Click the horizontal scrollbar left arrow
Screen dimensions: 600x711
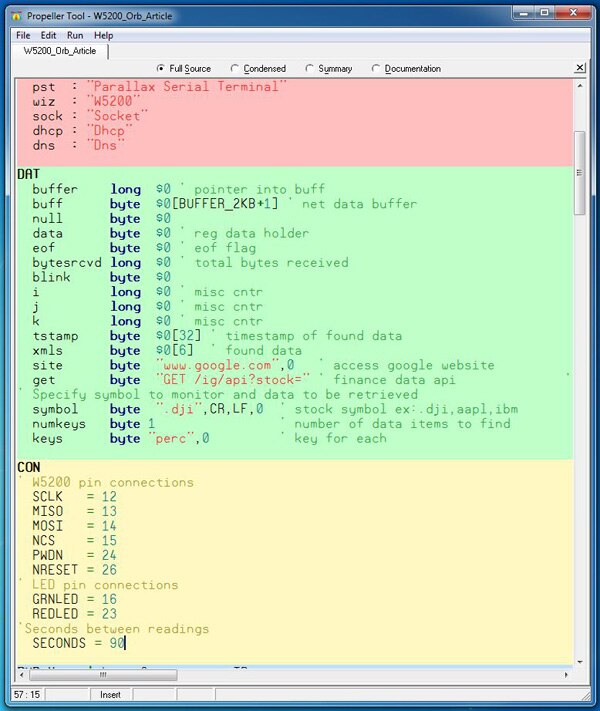click(x=21, y=673)
